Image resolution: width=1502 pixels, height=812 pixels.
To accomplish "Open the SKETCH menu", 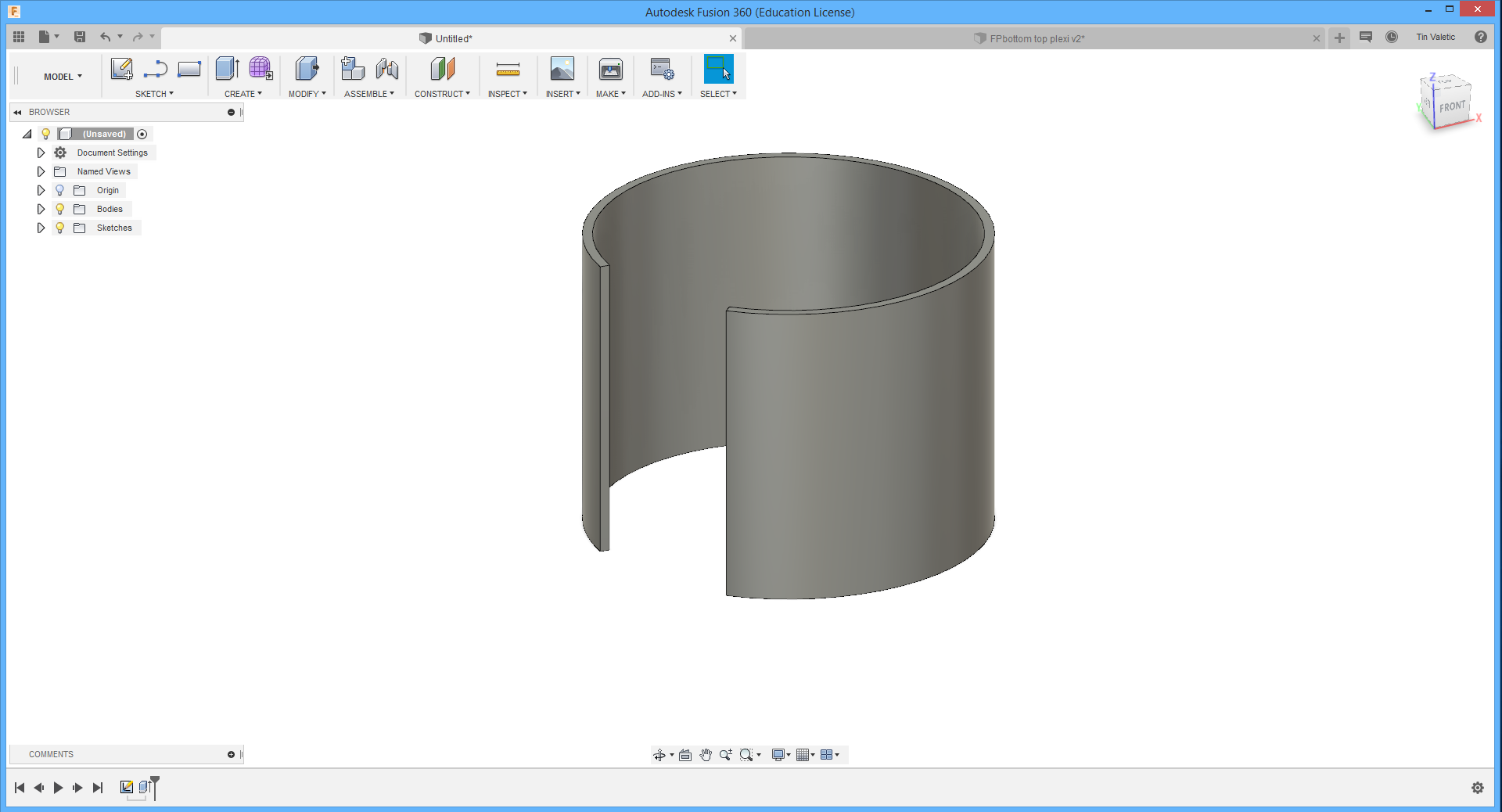I will (154, 94).
